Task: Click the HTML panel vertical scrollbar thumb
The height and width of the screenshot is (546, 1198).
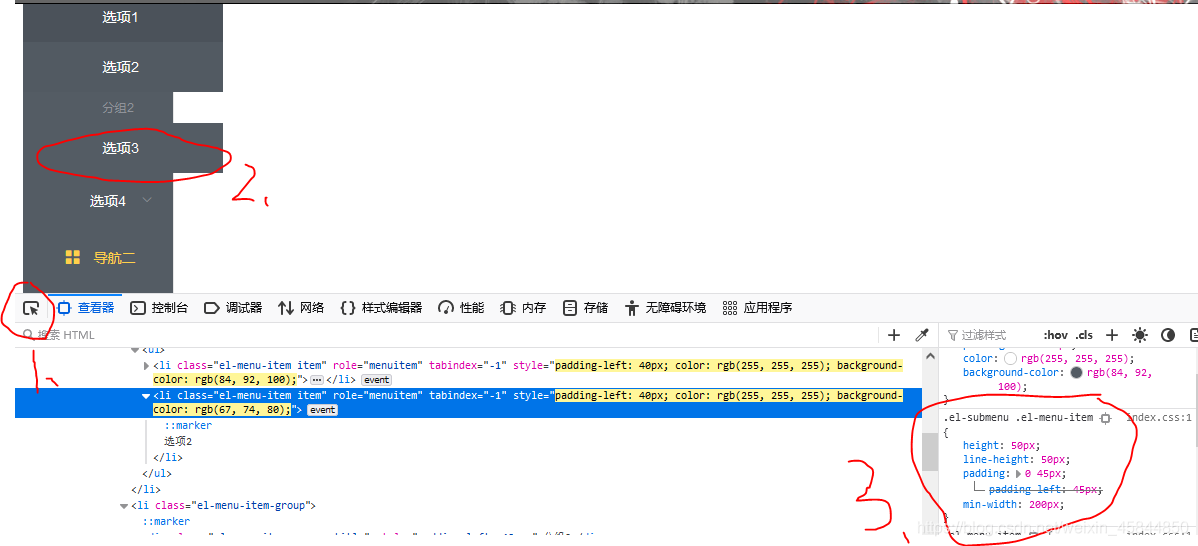Action: coord(930,452)
